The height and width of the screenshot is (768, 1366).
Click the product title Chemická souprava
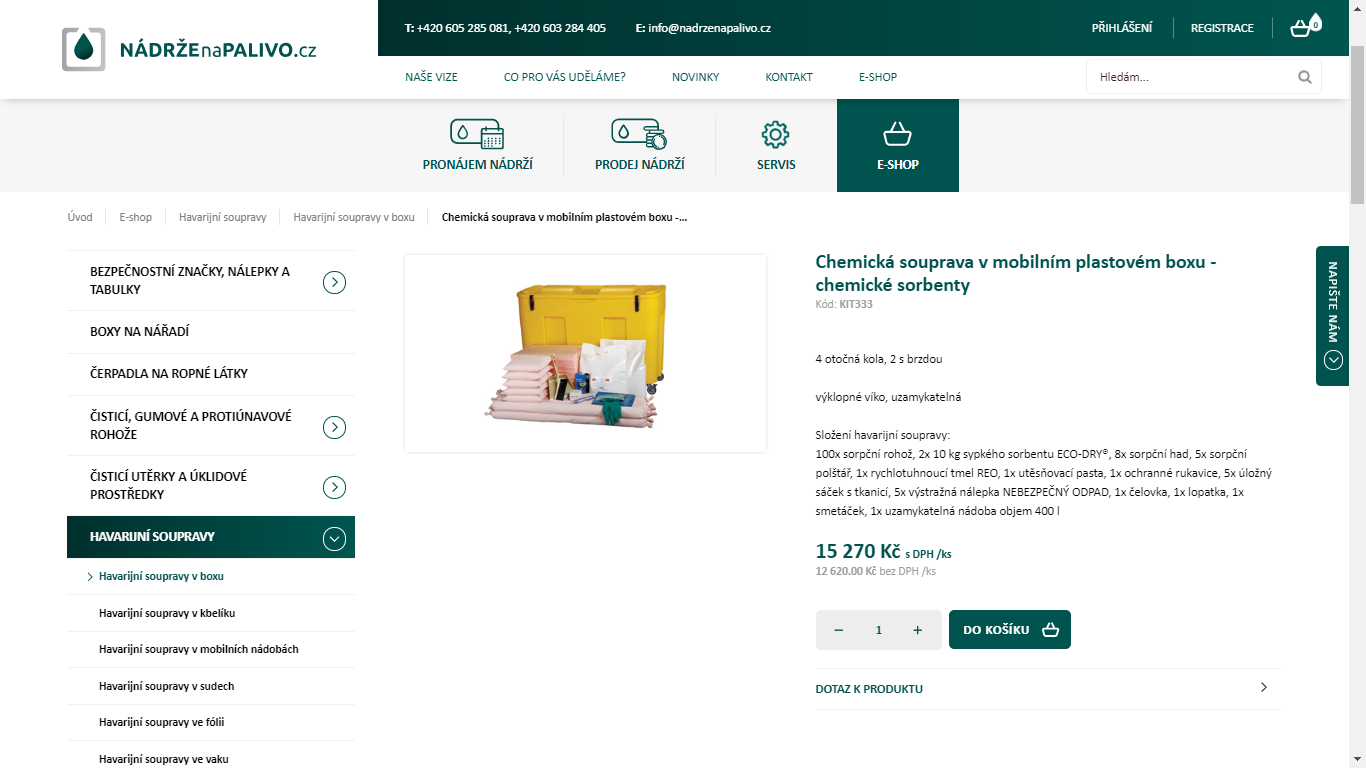[x=1016, y=273]
